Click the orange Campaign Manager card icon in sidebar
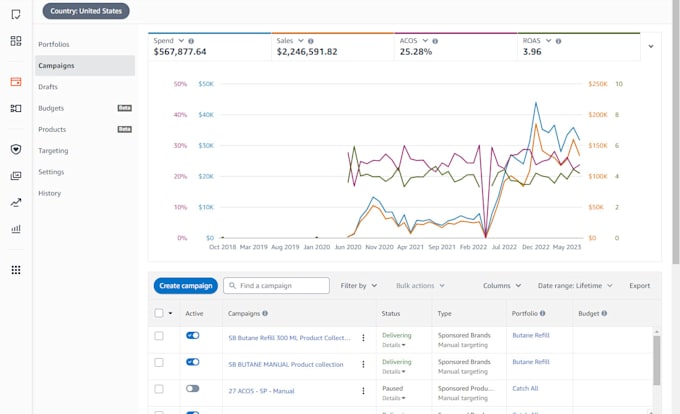680x414 pixels. coord(16,81)
